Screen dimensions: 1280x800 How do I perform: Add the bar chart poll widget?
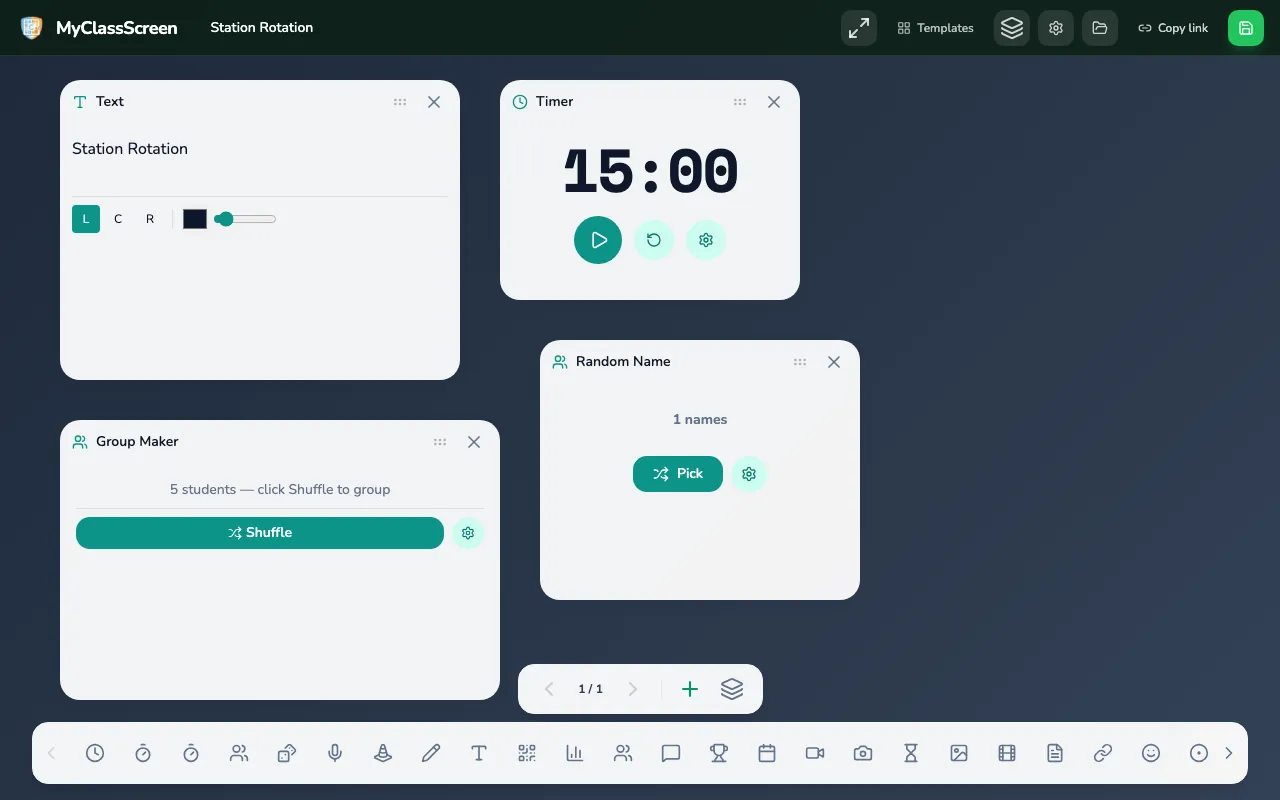click(575, 753)
